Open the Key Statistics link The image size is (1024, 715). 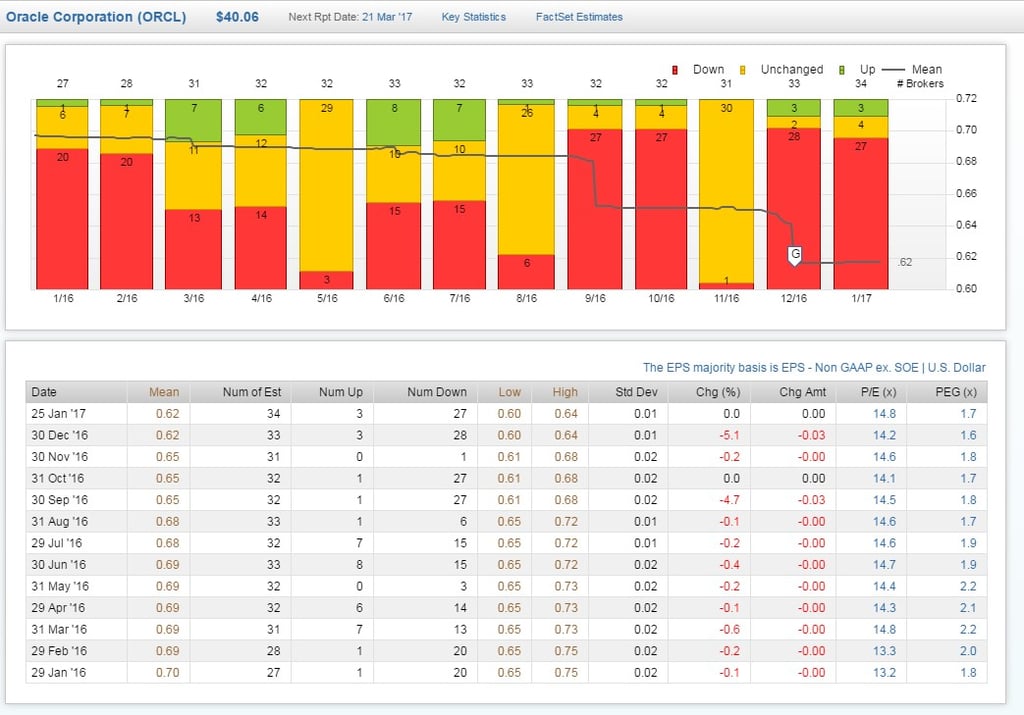point(473,17)
